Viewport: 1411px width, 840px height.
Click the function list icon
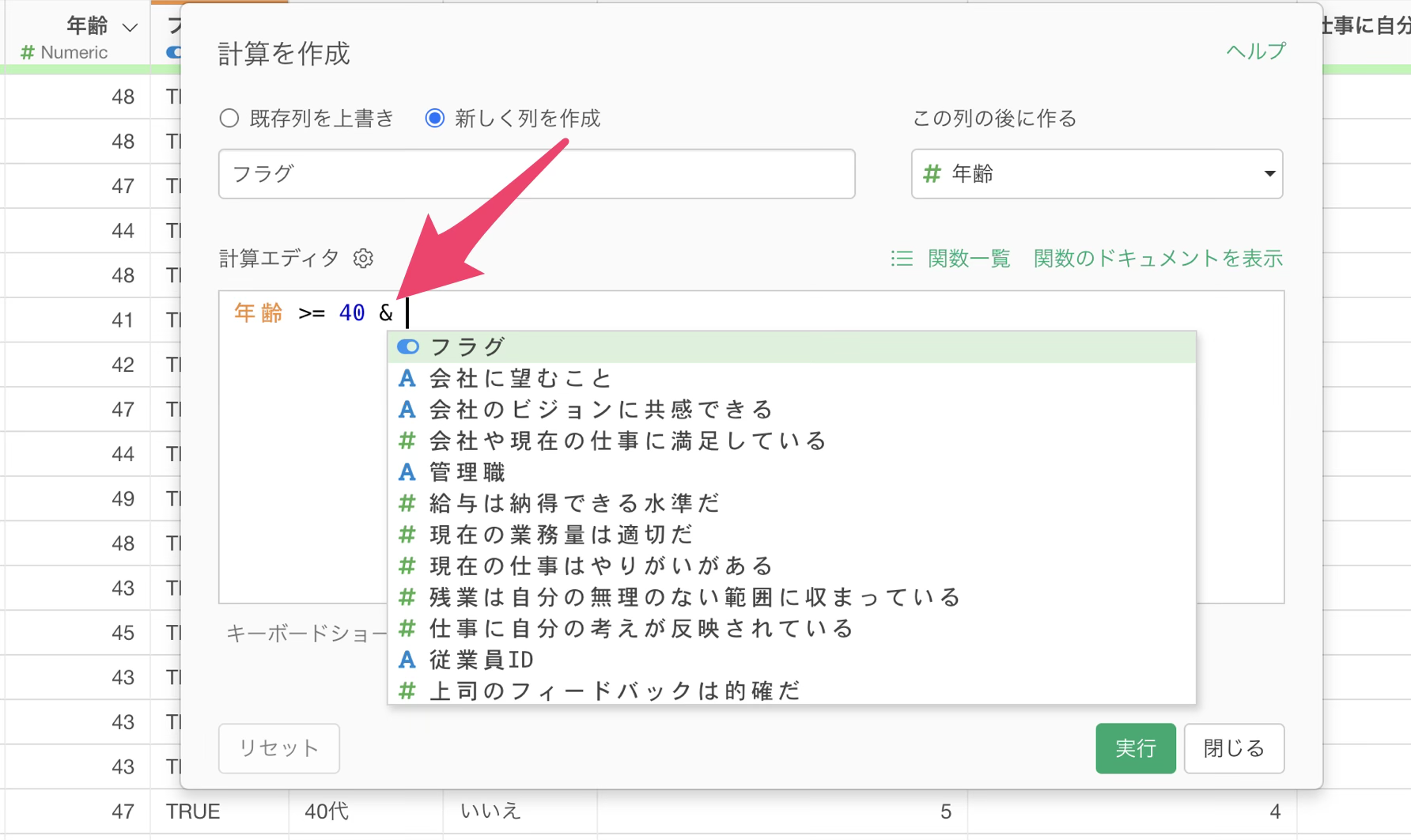902,259
